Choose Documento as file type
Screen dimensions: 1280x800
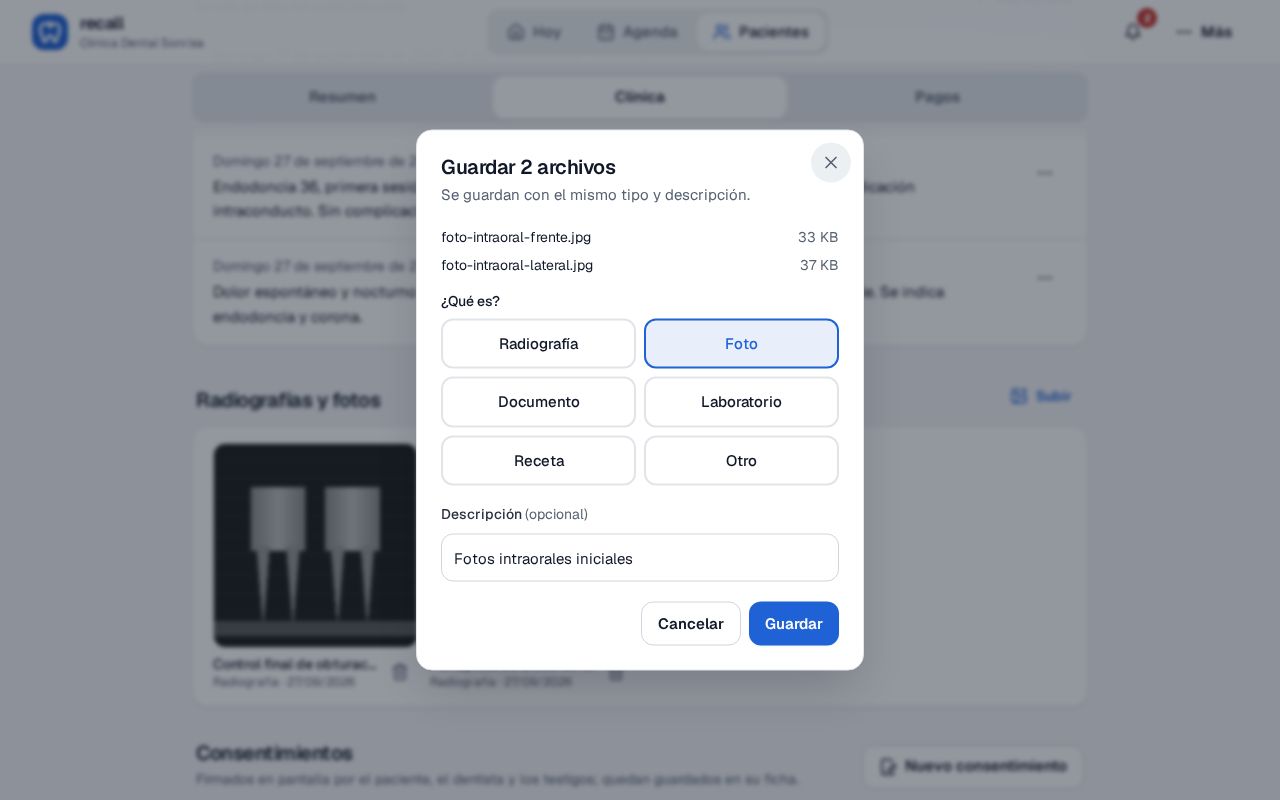[538, 402]
